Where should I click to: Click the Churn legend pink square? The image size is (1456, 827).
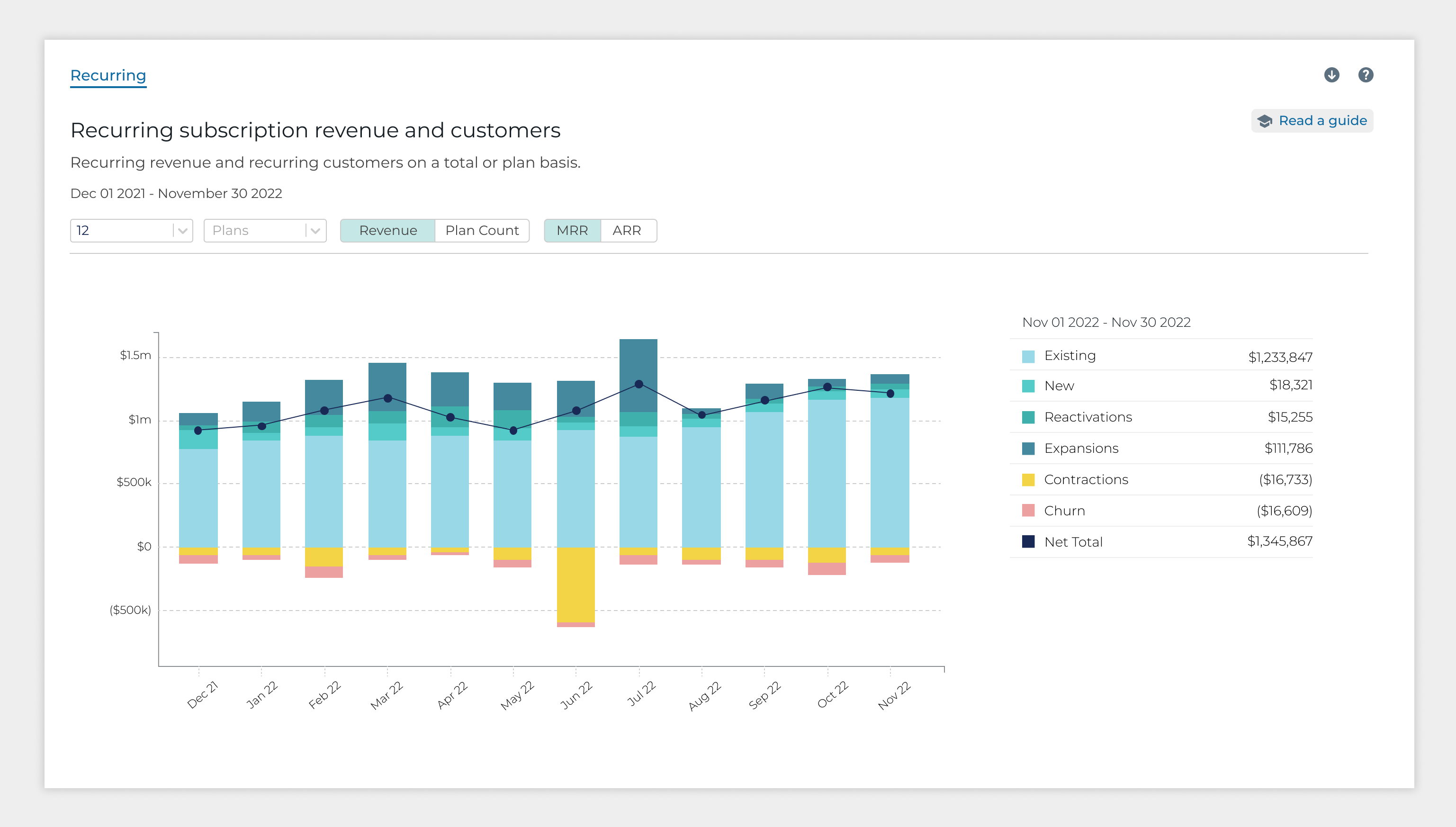[x=1028, y=511]
